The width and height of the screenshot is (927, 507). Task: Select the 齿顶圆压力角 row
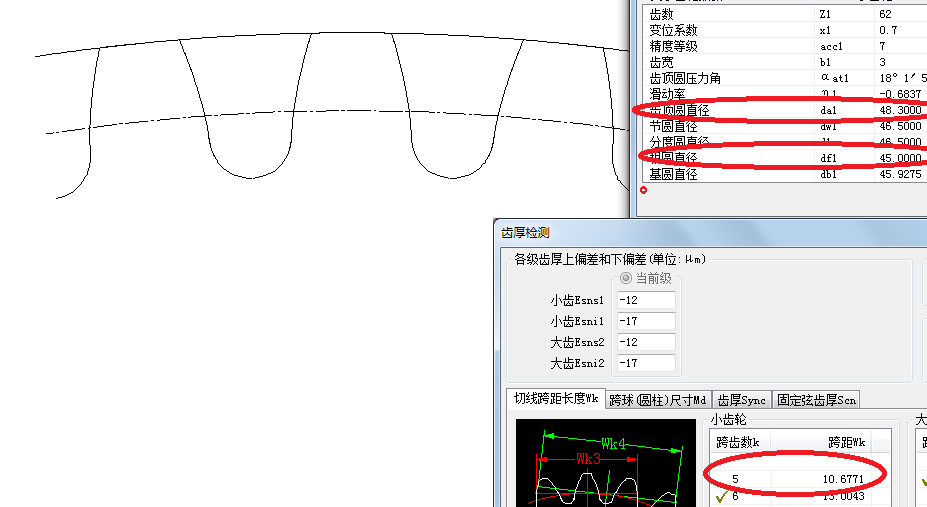click(785, 78)
